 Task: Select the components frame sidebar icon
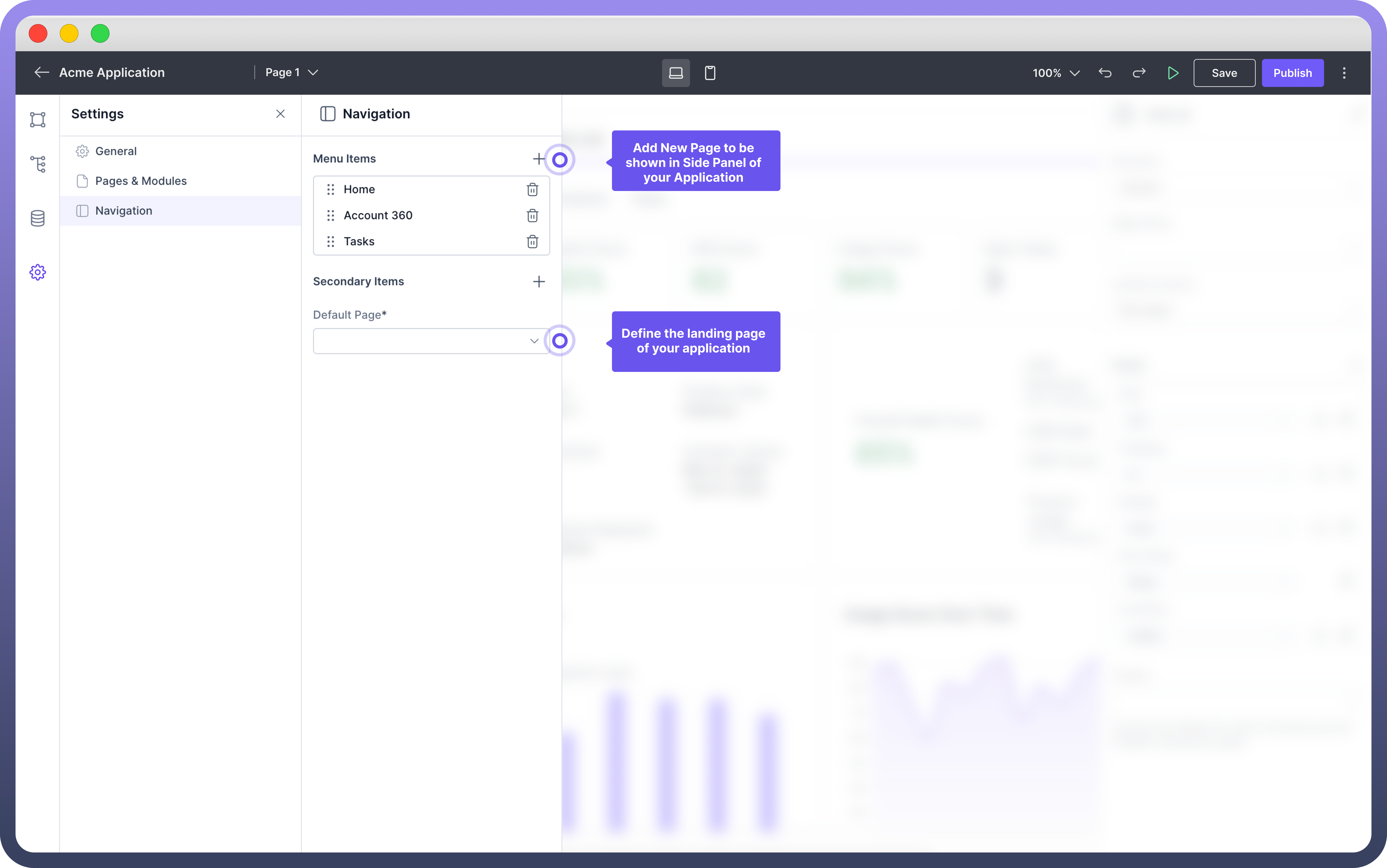(x=38, y=119)
